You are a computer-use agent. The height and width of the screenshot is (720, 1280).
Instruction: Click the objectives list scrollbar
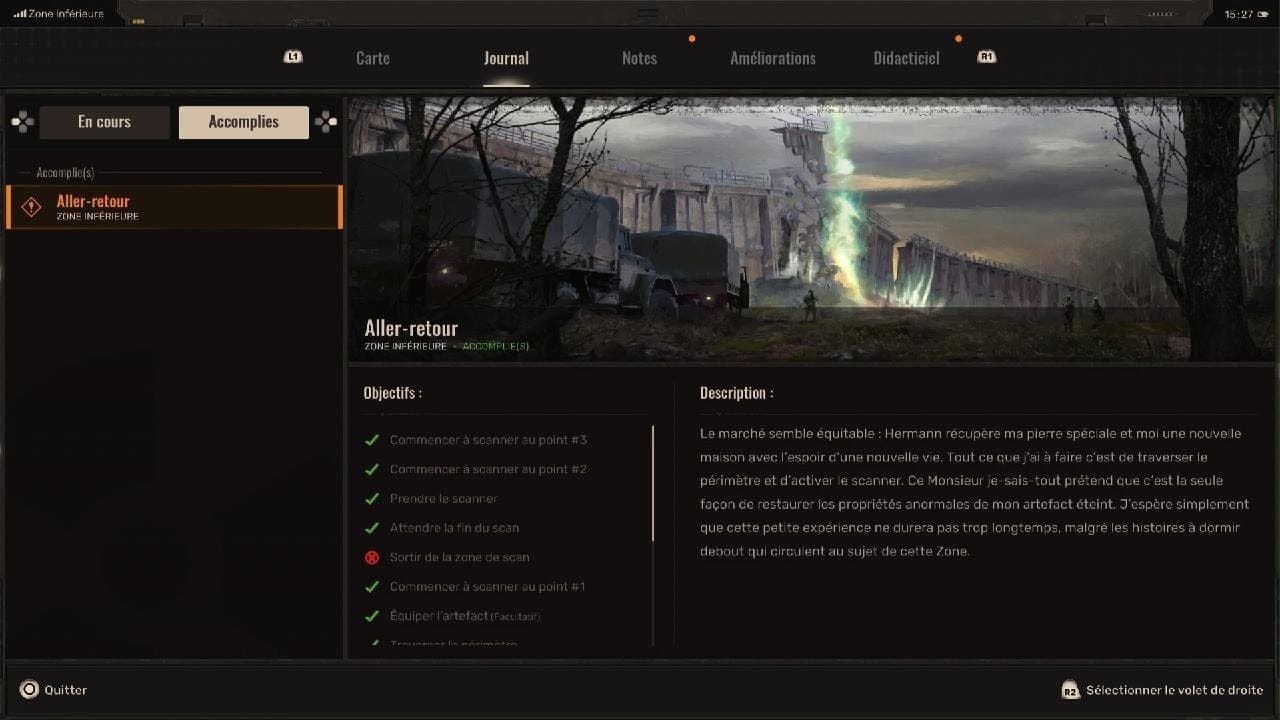pyautogui.click(x=653, y=484)
